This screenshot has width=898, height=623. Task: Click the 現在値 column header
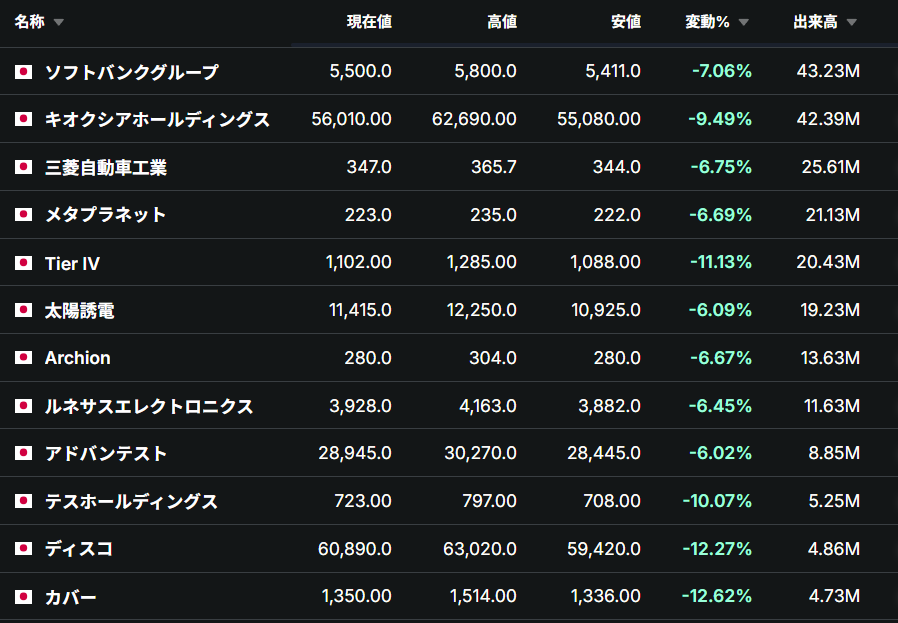(x=369, y=22)
